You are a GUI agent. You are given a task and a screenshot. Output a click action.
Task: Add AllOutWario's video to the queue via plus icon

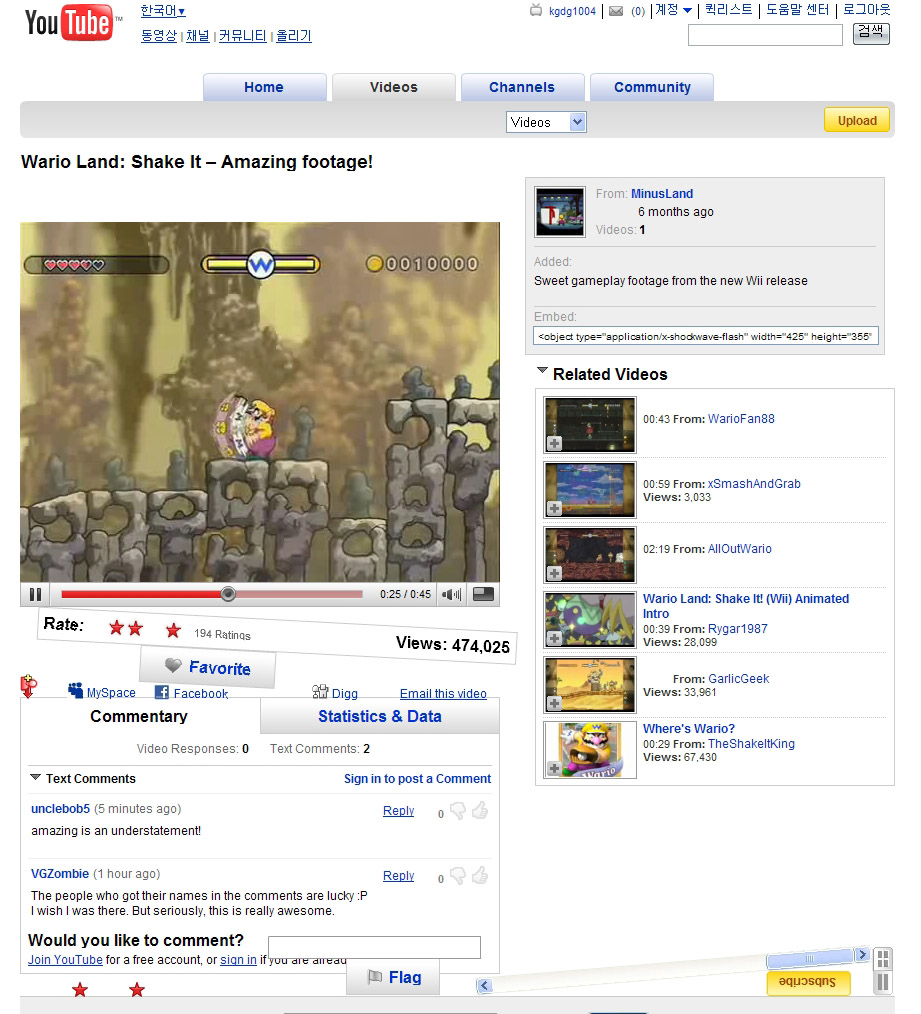click(554, 573)
